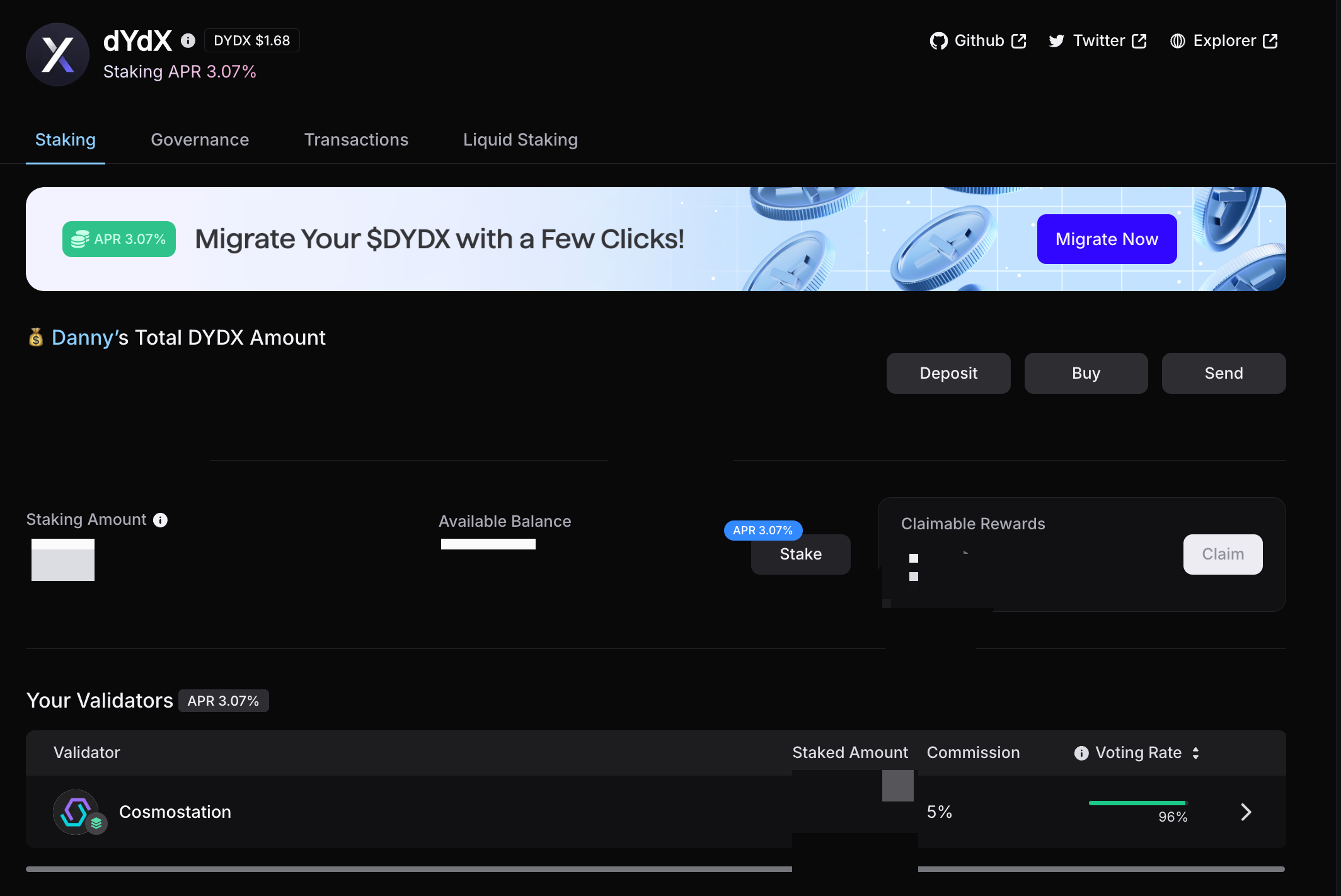Sort by Voting Rate arrows
This screenshot has height=896, width=1341.
point(1195,753)
